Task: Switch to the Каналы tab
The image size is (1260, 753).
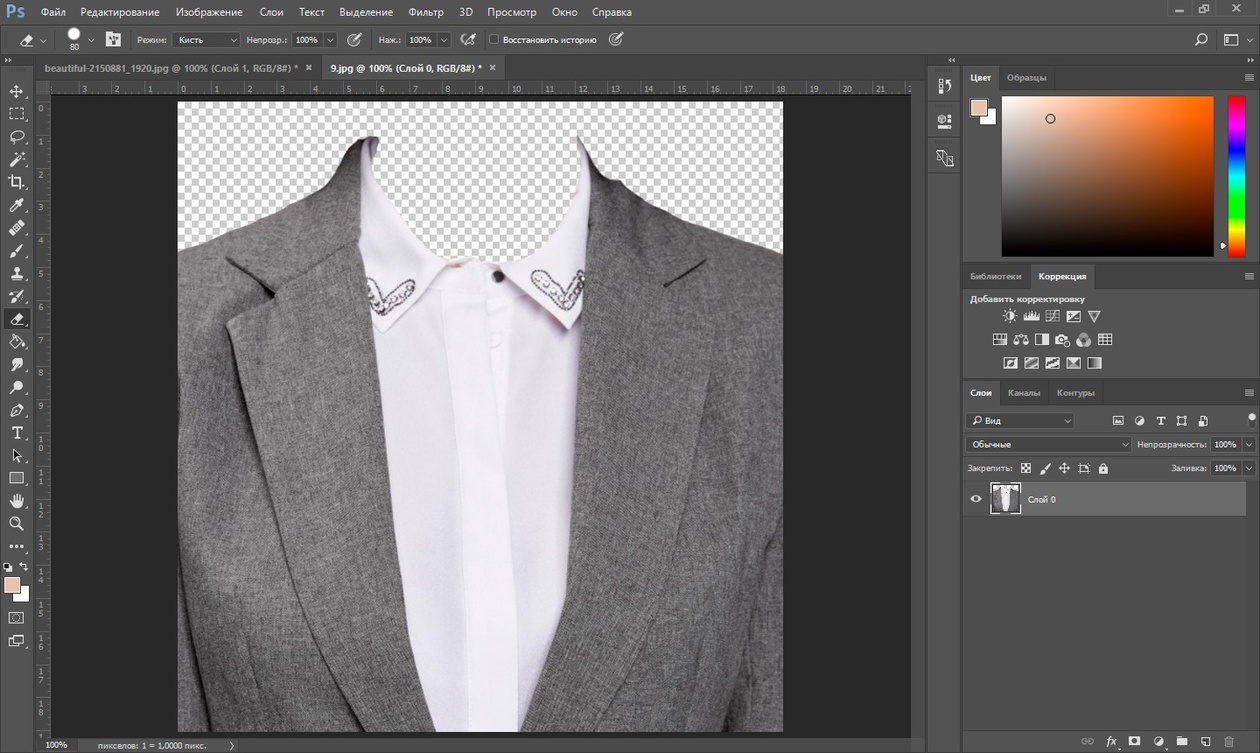Action: 1023,392
